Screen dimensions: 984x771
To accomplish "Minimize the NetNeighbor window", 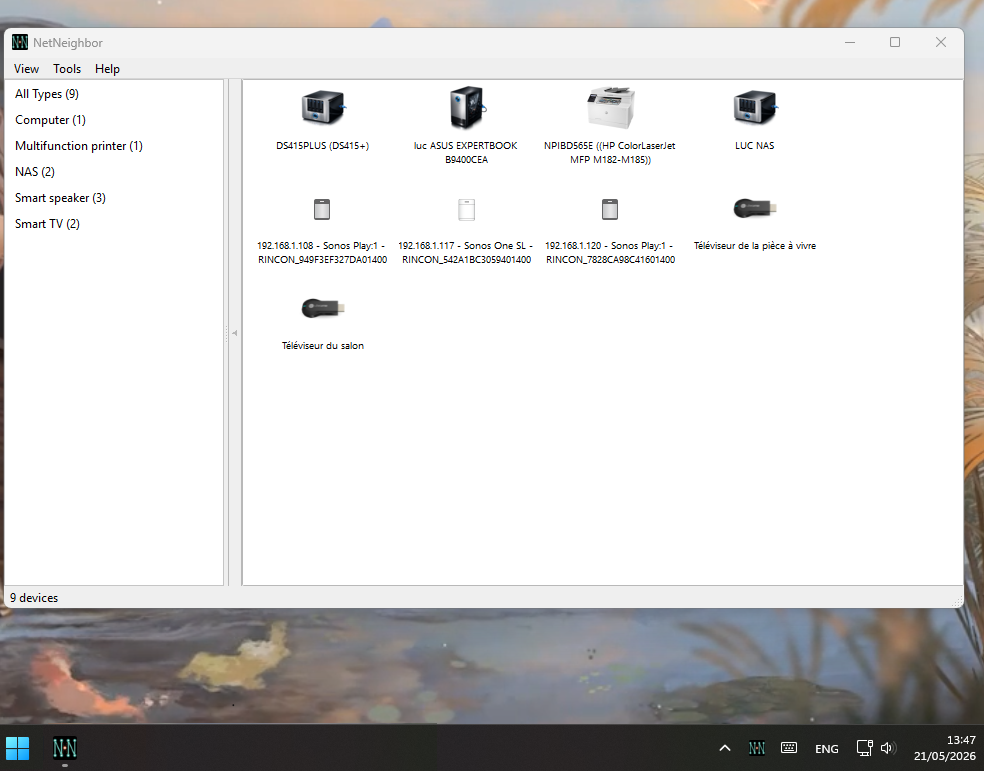I will pyautogui.click(x=850, y=42).
